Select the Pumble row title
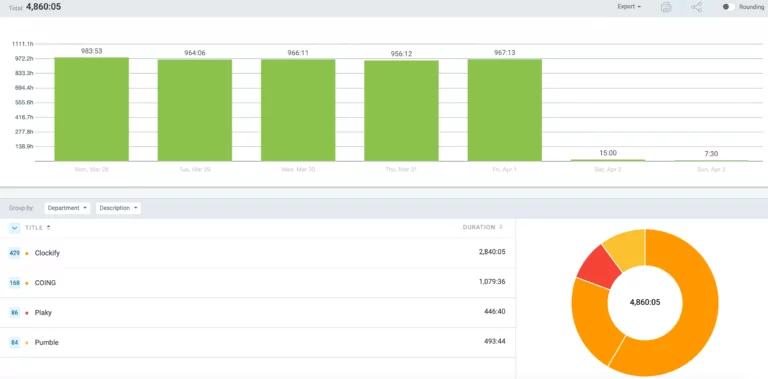Viewport: 768px width, 379px height. tap(47, 343)
